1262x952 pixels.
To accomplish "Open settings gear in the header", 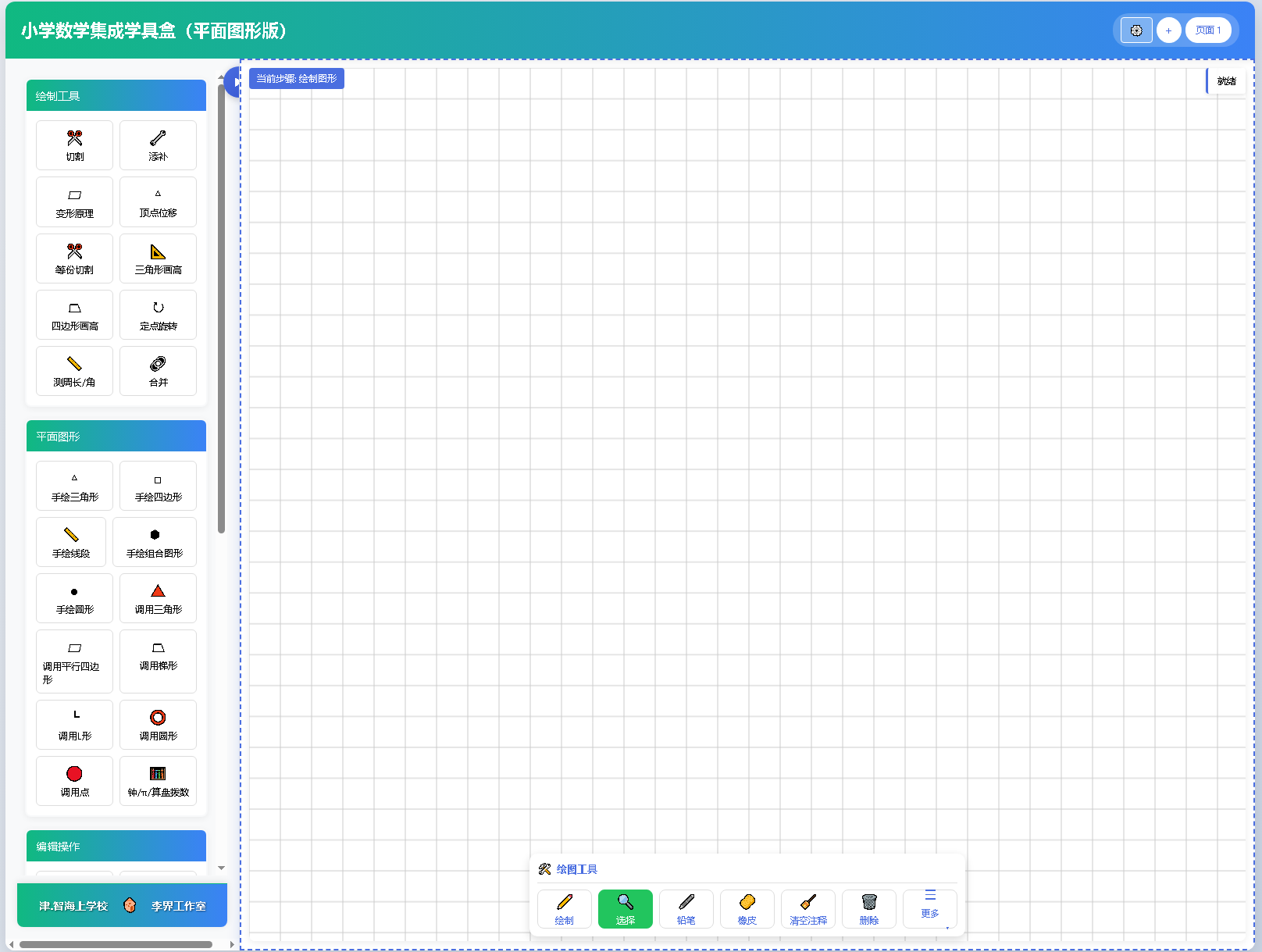I will click(1136, 30).
